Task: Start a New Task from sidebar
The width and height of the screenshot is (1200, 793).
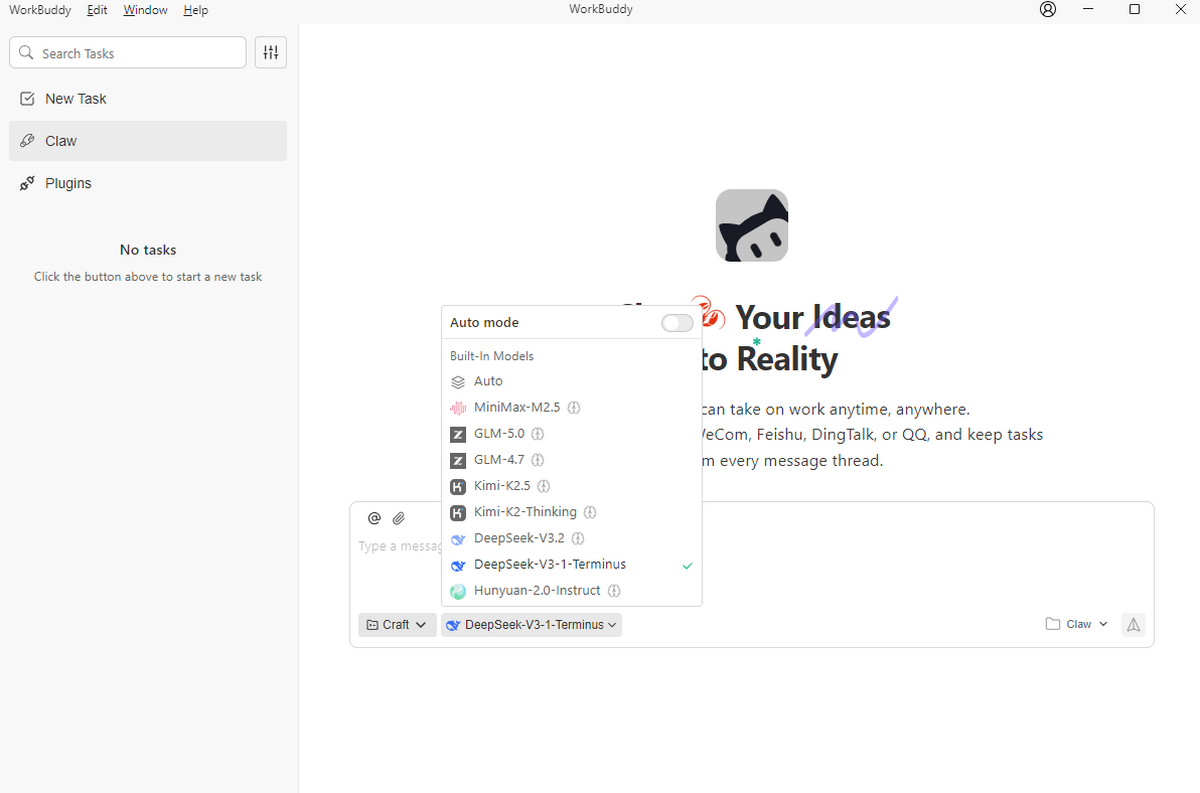Action: tap(75, 99)
